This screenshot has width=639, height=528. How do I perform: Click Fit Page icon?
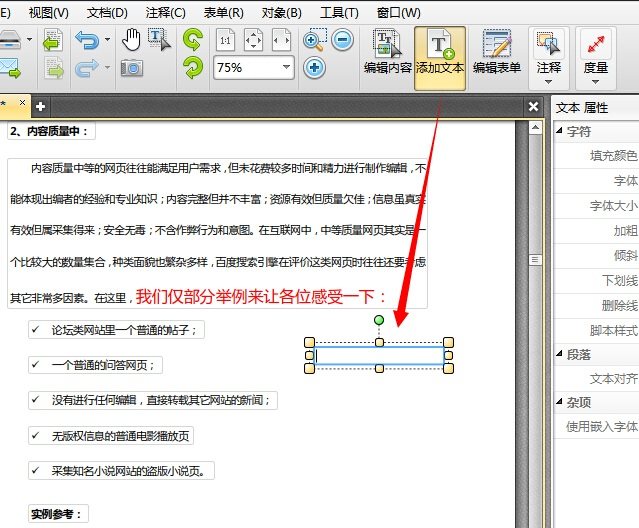click(253, 40)
